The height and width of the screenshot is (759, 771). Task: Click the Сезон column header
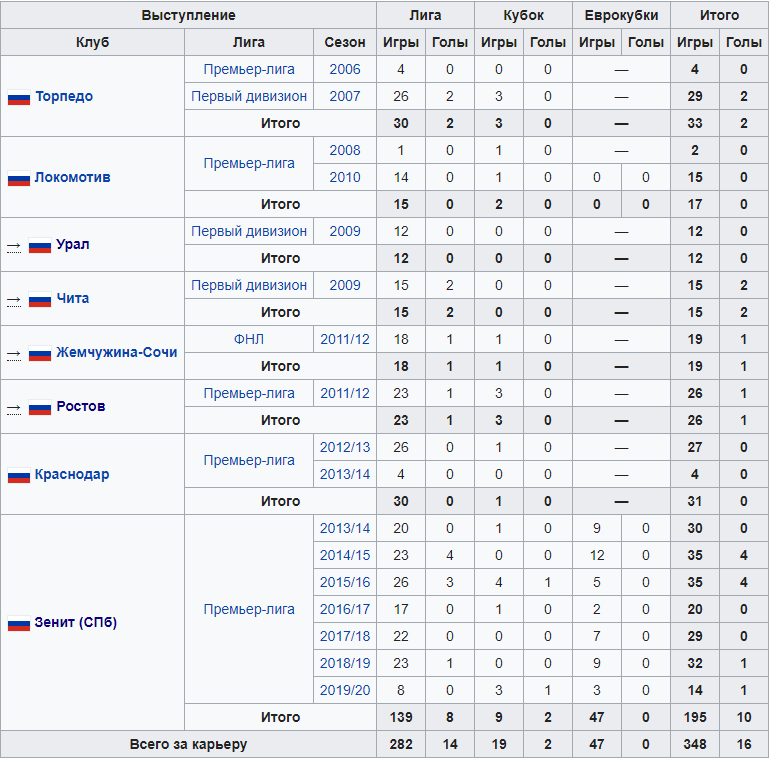[x=345, y=42]
